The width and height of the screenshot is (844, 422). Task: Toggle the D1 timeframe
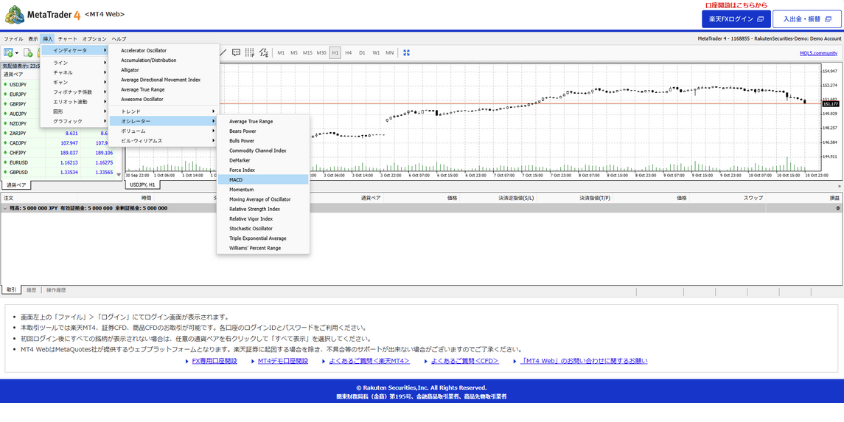[x=362, y=53]
